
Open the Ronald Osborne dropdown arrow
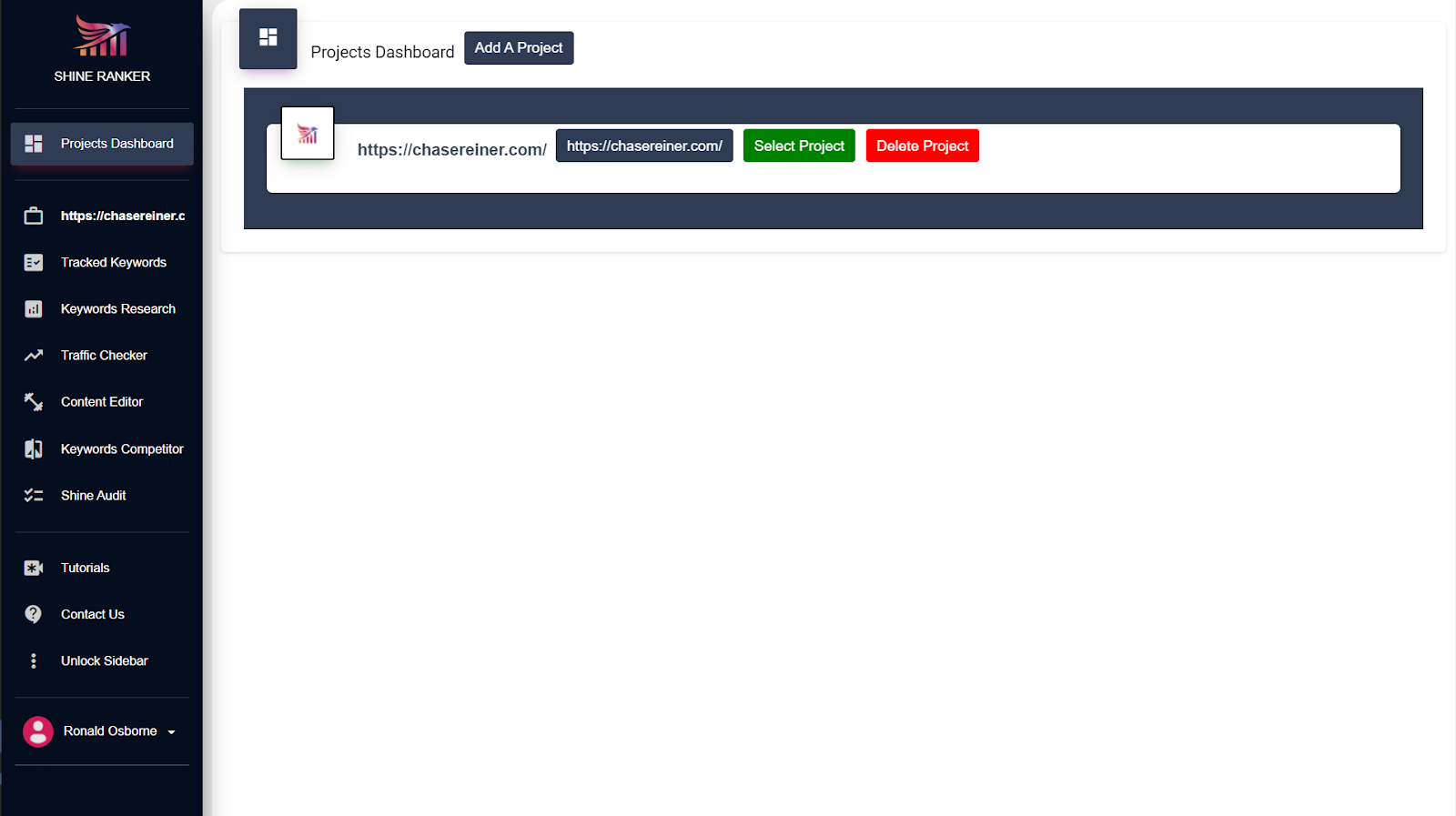pos(171,732)
